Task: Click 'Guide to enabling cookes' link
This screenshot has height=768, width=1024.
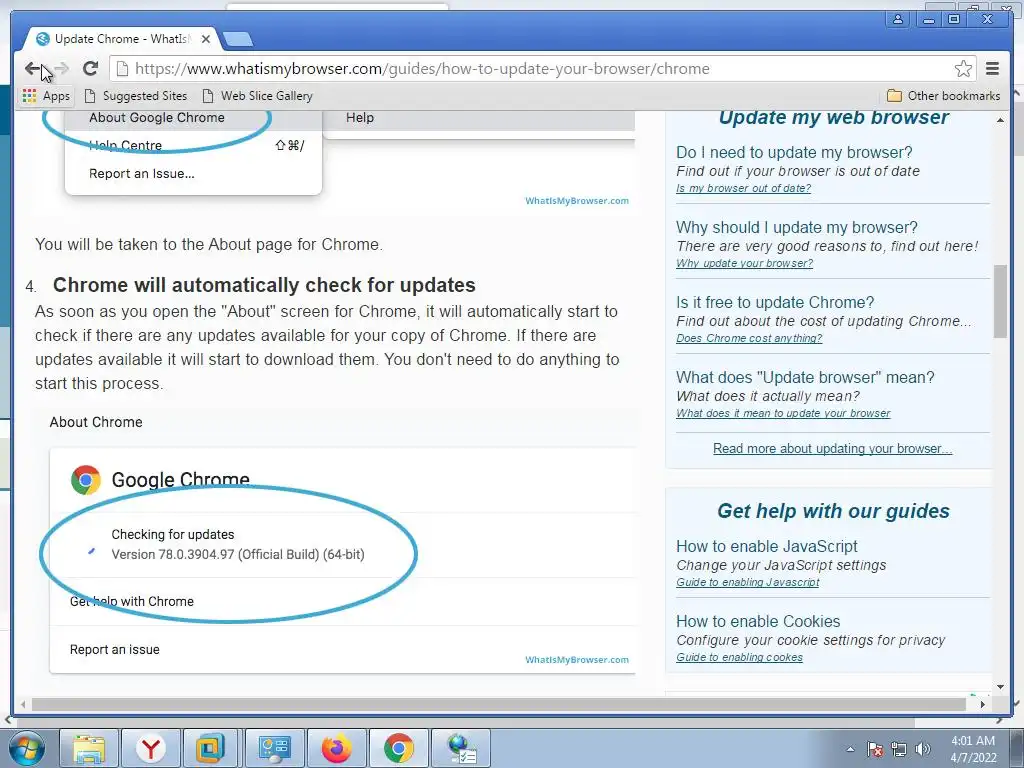Action: pyautogui.click(x=739, y=657)
